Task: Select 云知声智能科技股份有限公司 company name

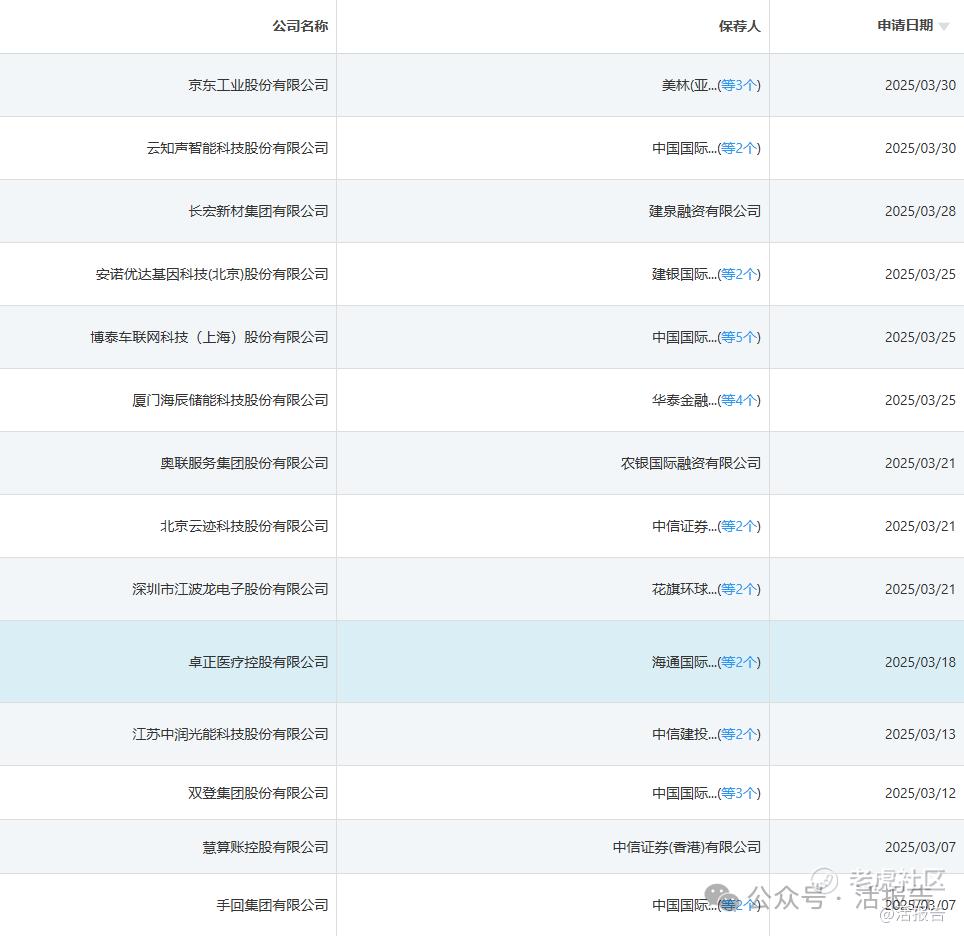Action: click(x=237, y=148)
